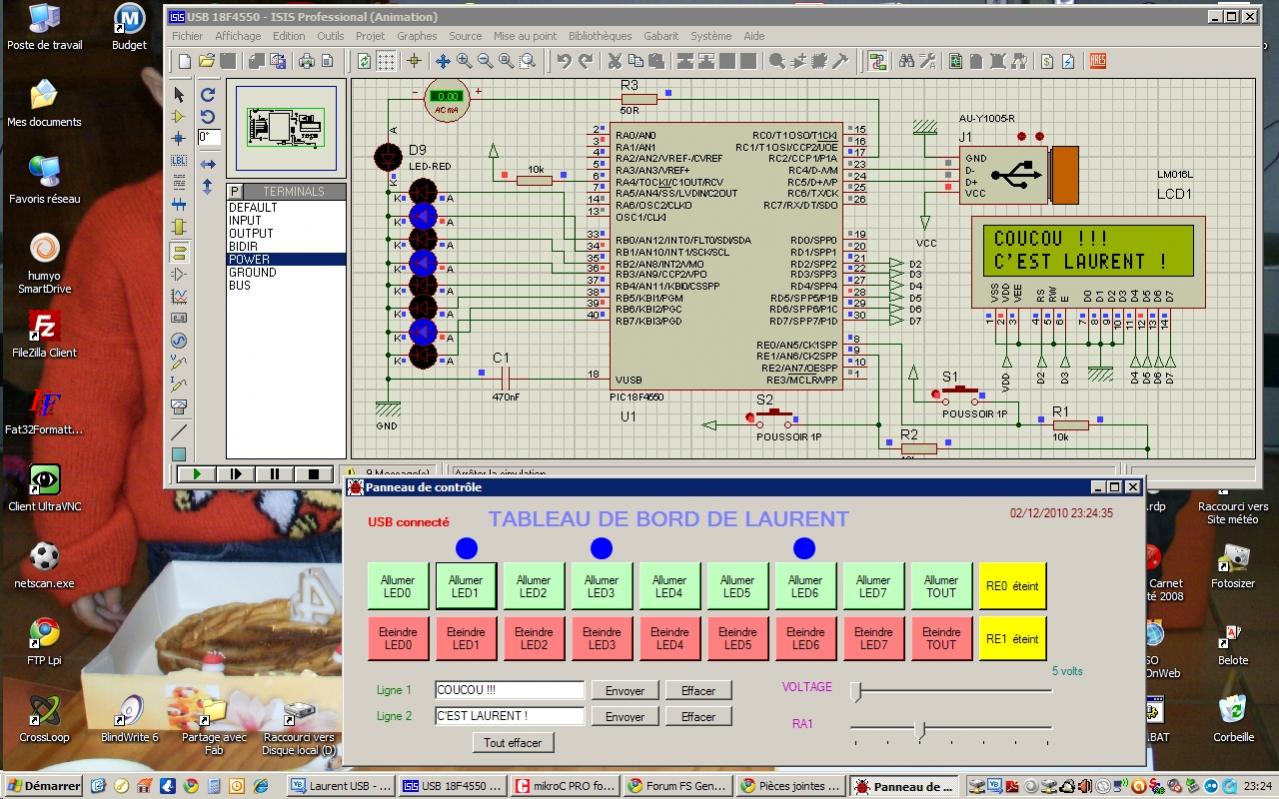Click the Eteindre TOUT button
This screenshot has width=1279, height=799.
(x=941, y=638)
